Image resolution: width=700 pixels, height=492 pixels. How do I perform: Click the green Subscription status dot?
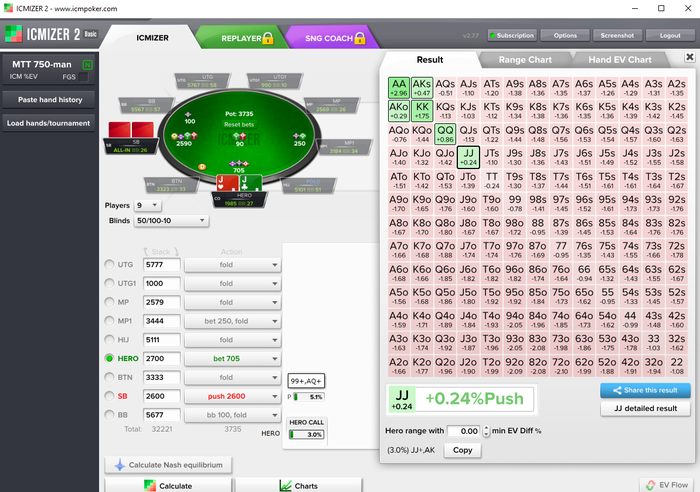point(493,35)
